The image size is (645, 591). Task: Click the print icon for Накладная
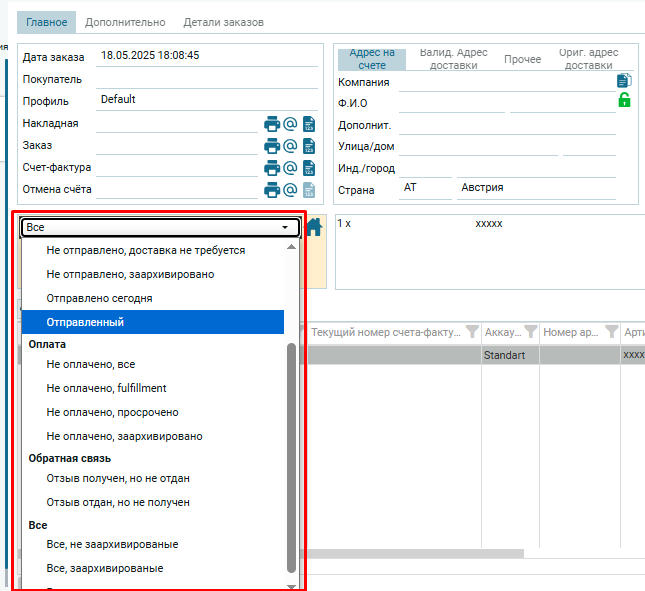(271, 124)
